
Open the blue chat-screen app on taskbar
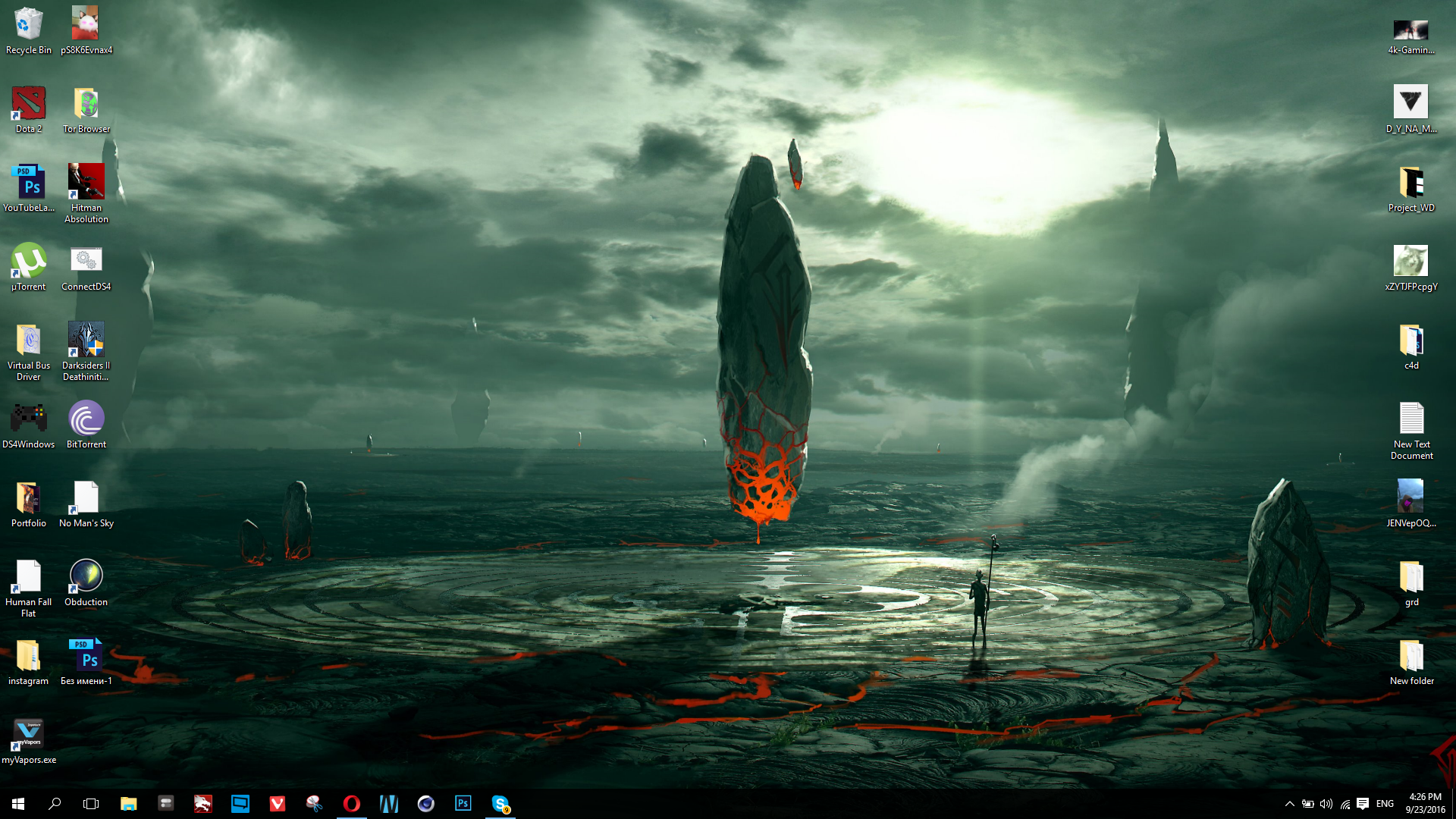240,804
